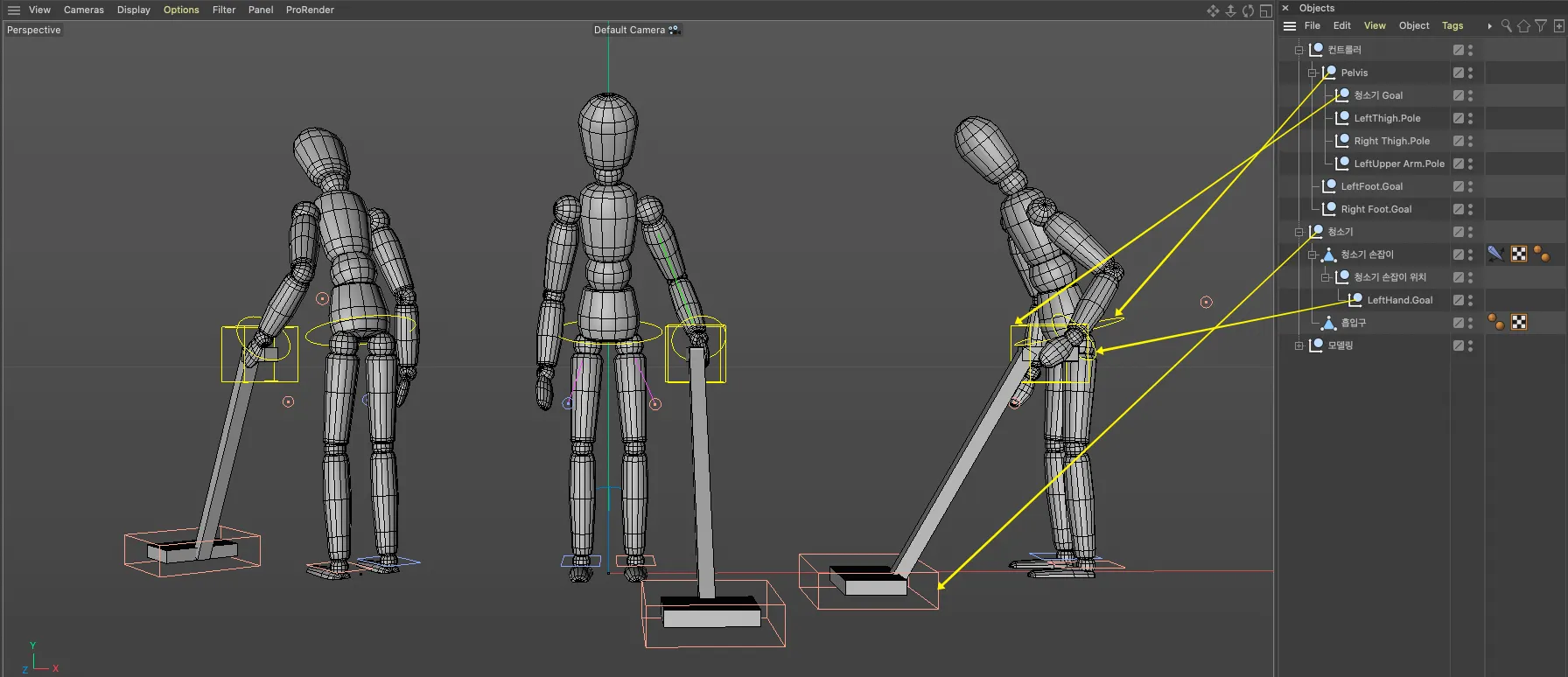The height and width of the screenshot is (677, 1568).
Task: Open the Cameras menu in viewport
Action: coord(83,10)
